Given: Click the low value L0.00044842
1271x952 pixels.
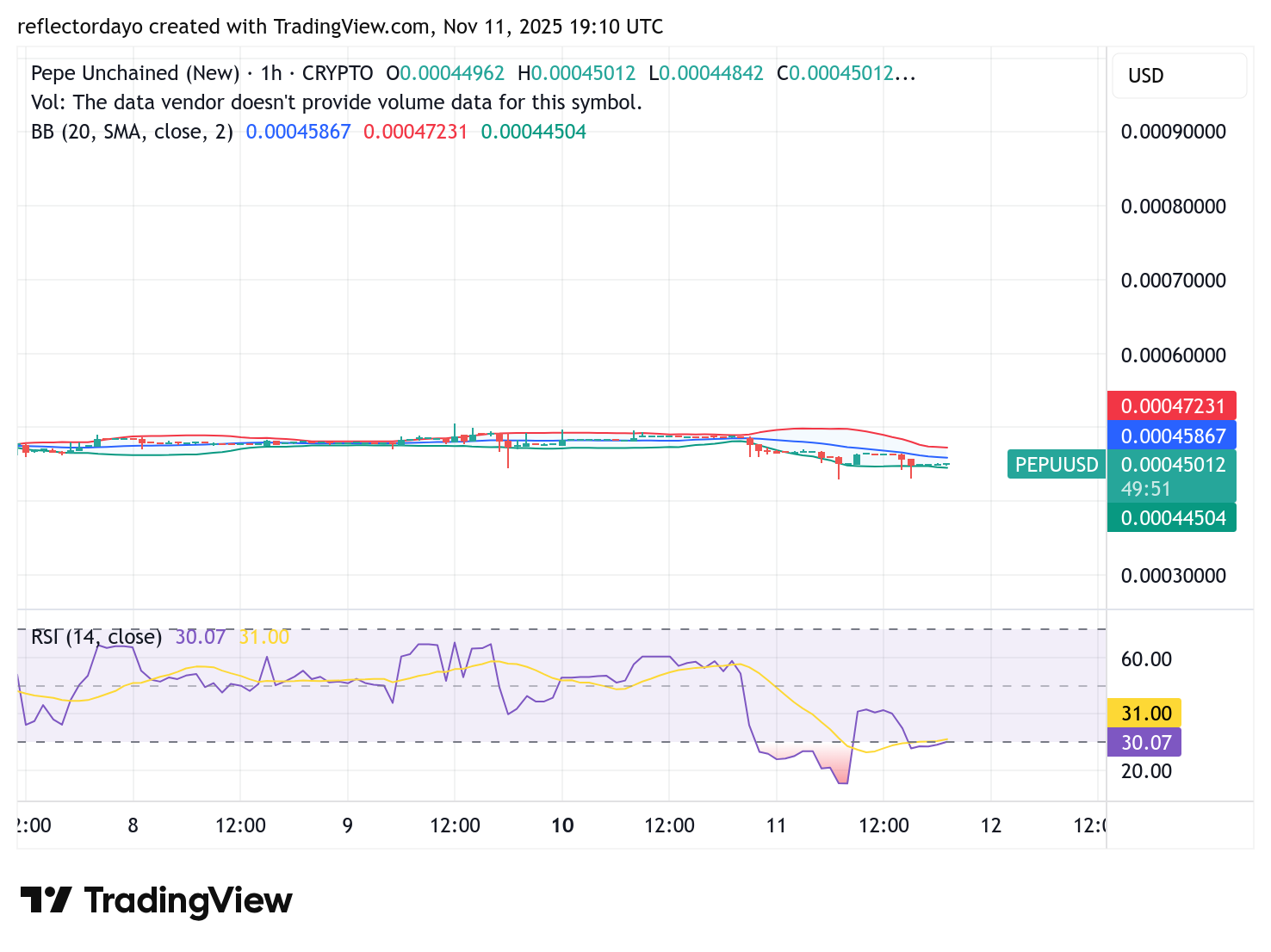Looking at the screenshot, I should pyautogui.click(x=706, y=73).
